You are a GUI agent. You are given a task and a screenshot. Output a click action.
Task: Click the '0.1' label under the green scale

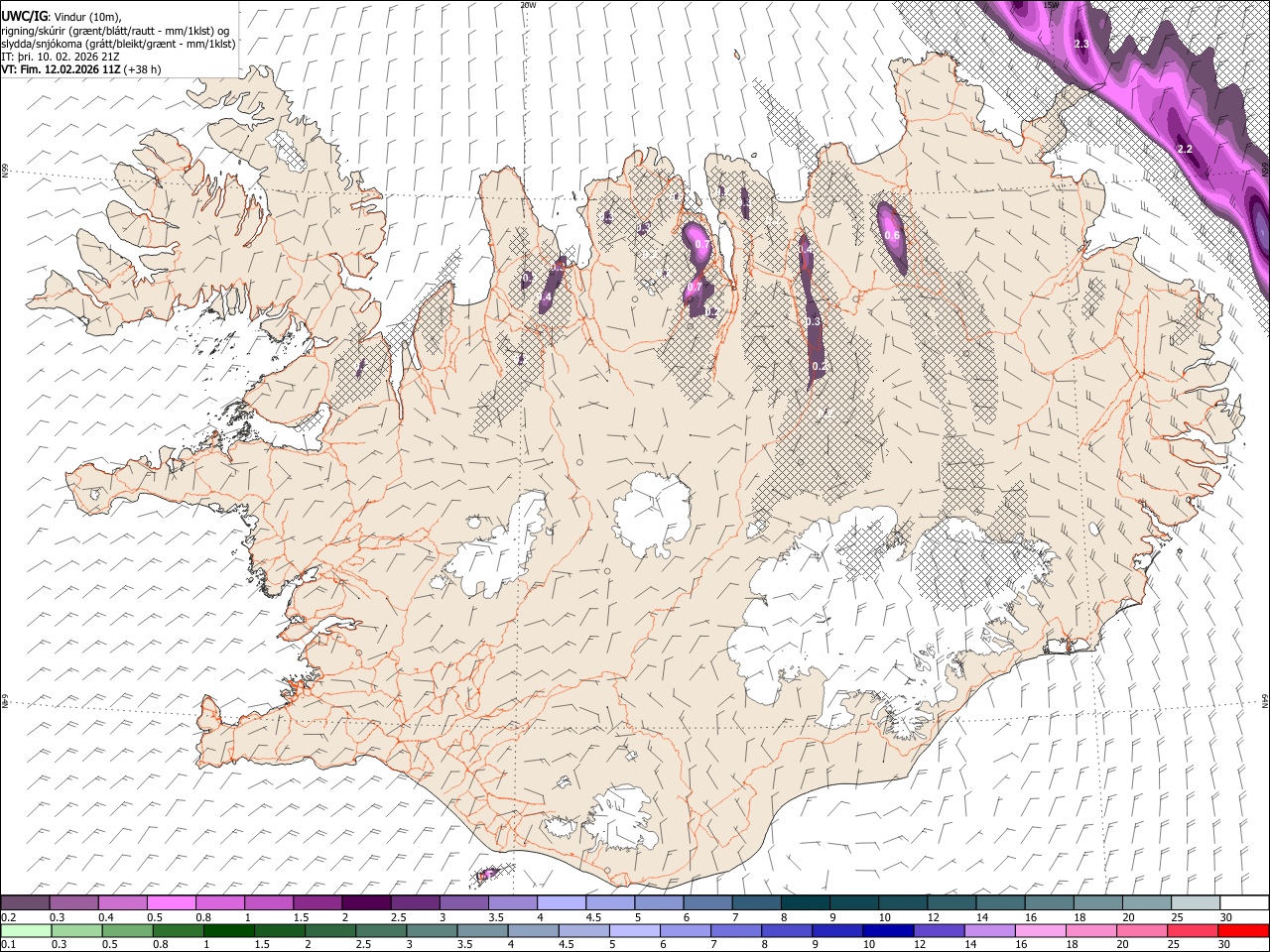[8, 944]
